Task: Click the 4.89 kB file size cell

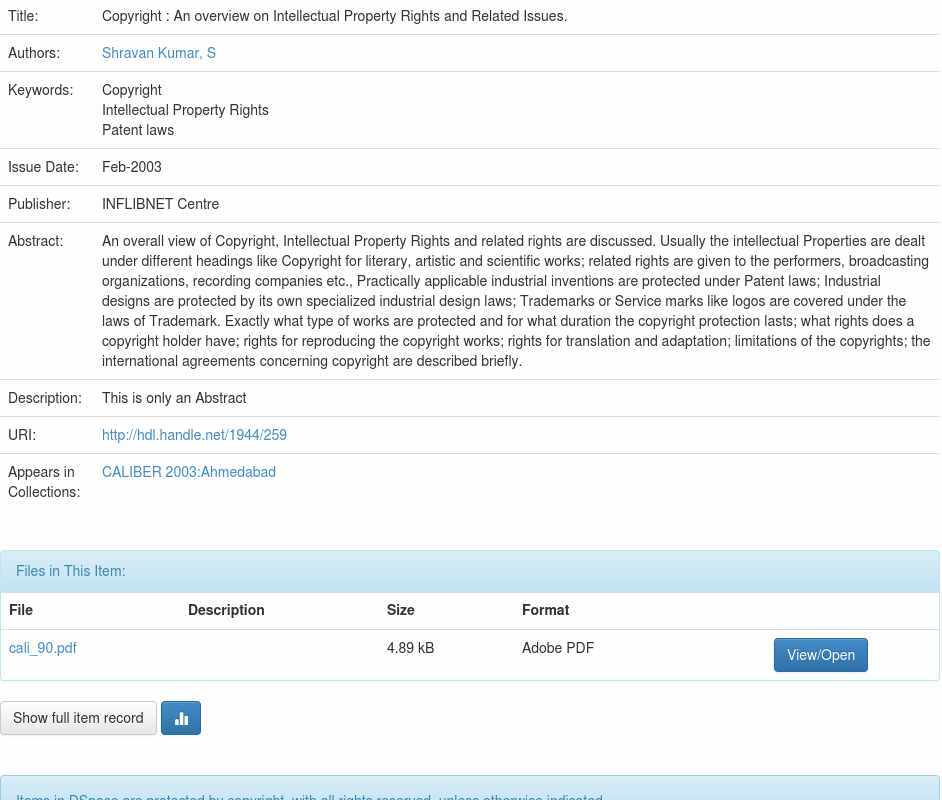Action: tap(410, 648)
